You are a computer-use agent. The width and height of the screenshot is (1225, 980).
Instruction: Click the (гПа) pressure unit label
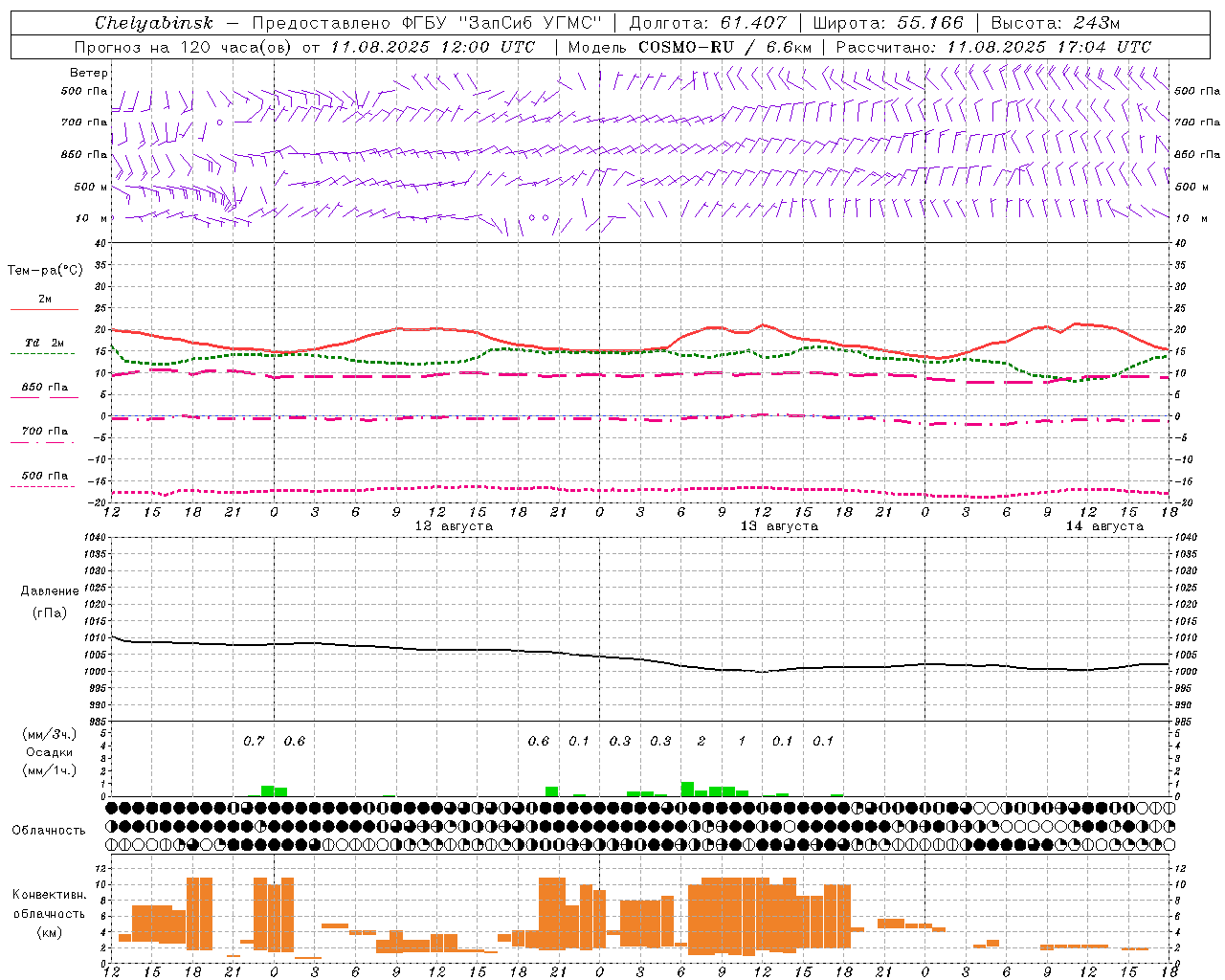pos(49,613)
